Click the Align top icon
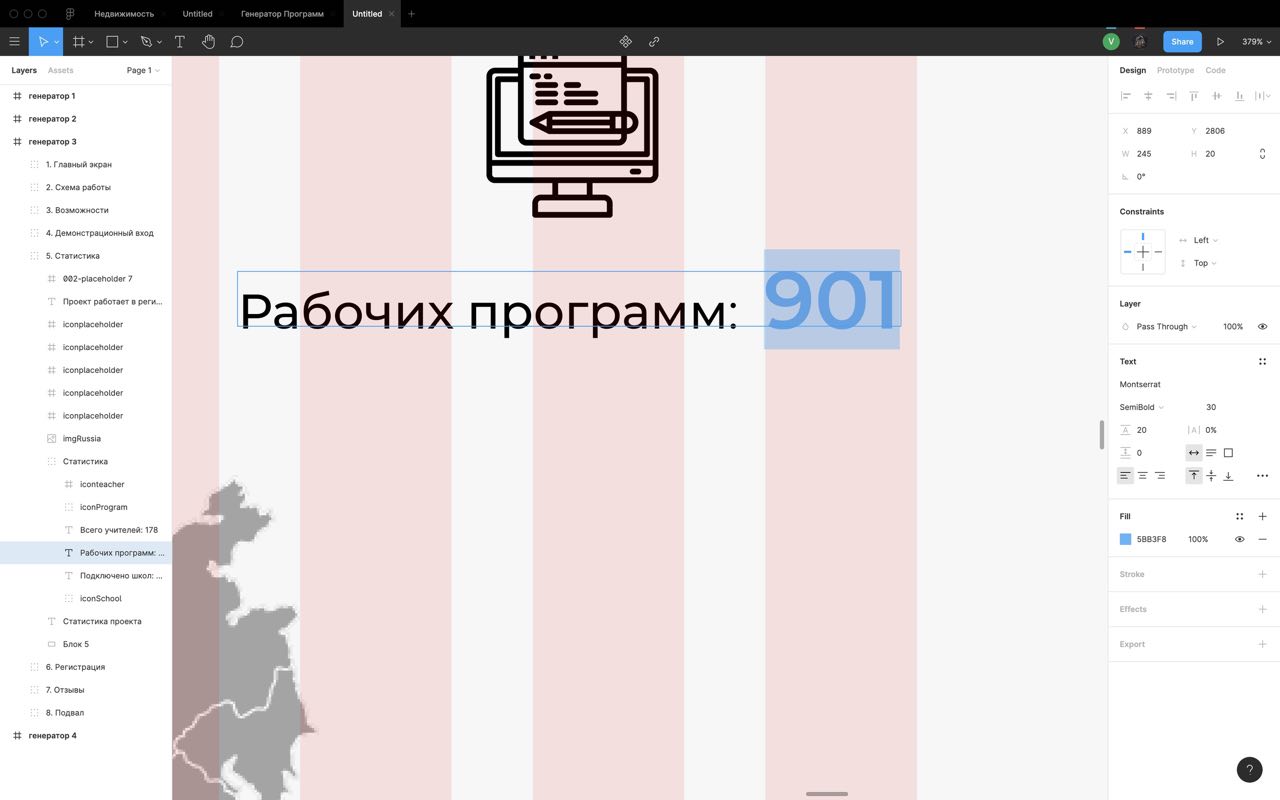 [x=1194, y=96]
